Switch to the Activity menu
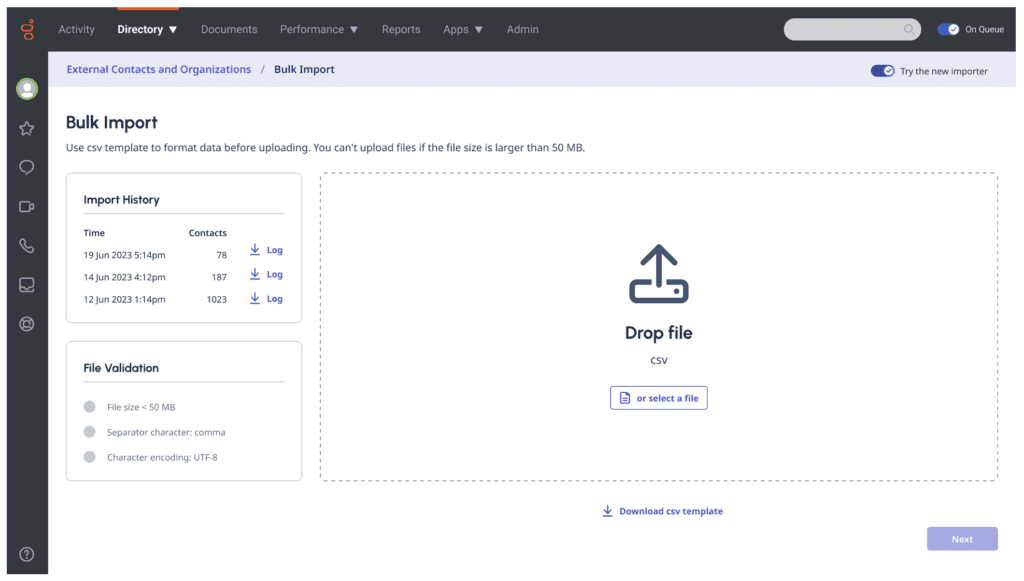 pyautogui.click(x=76, y=29)
